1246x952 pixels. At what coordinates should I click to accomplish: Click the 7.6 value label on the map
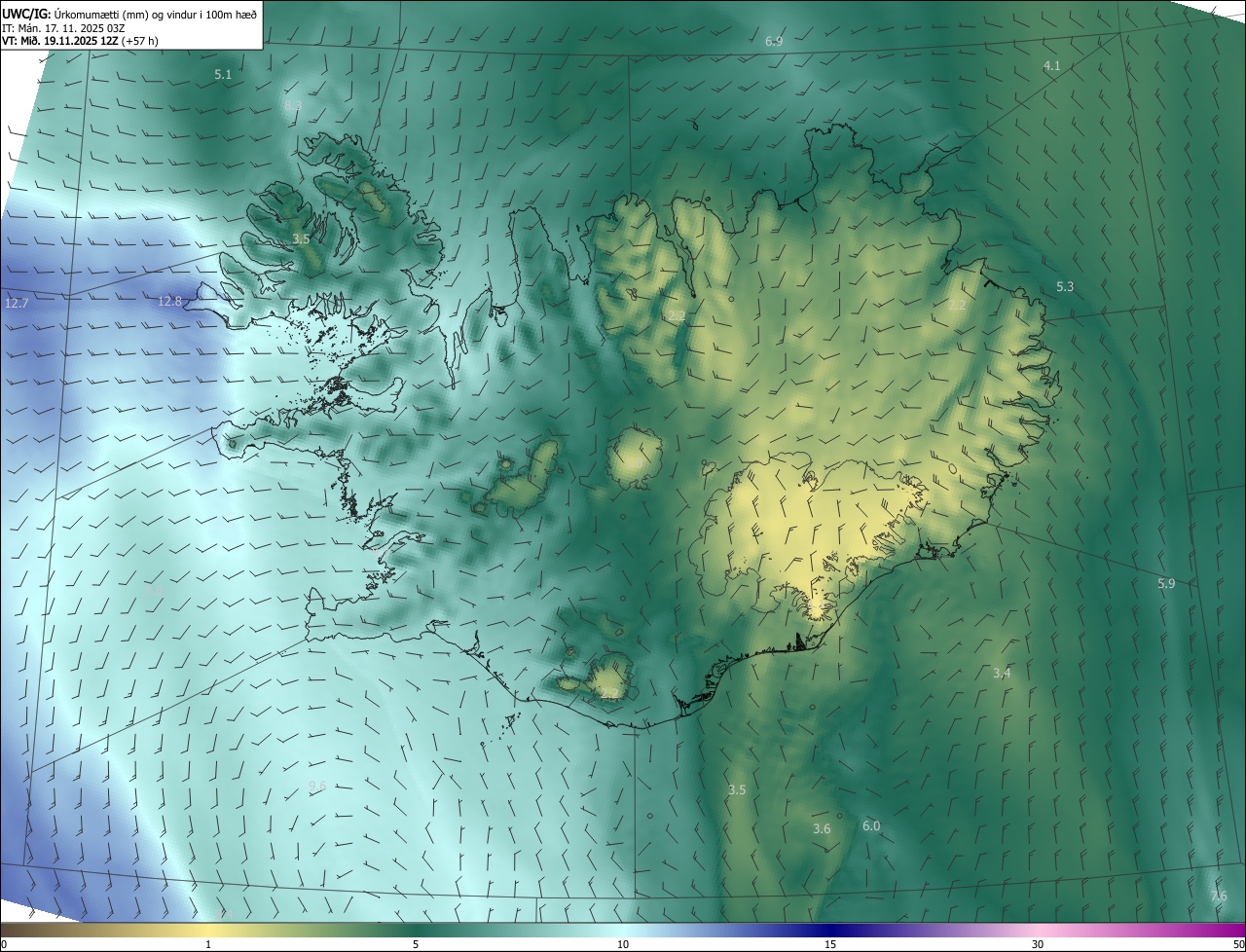point(1219,896)
